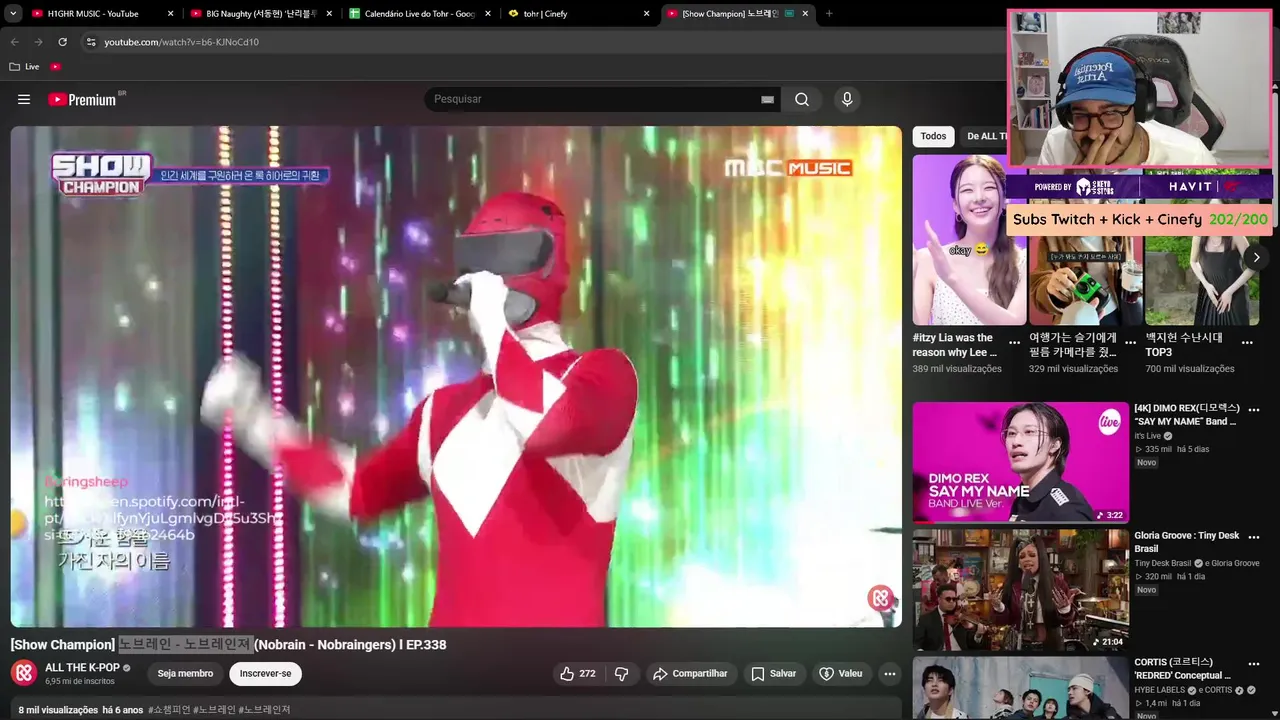Image resolution: width=1280 pixels, height=720 pixels.
Task: Open options for Gloria Groove video
Action: 1254,537
